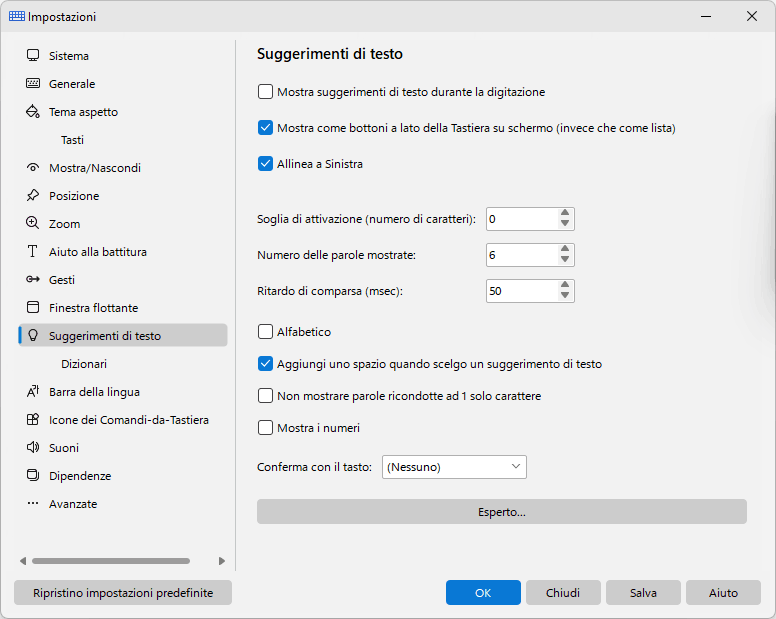
Task: Click the Gesti arrow icon
Action: [33, 280]
